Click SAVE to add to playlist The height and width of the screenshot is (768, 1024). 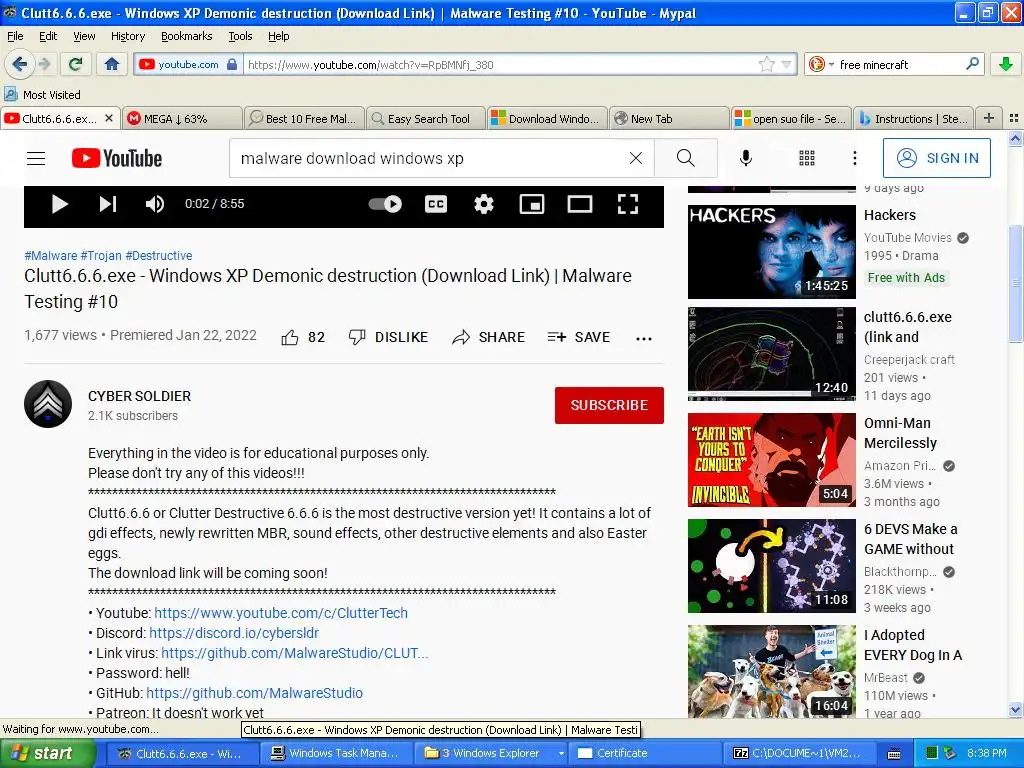coord(579,337)
